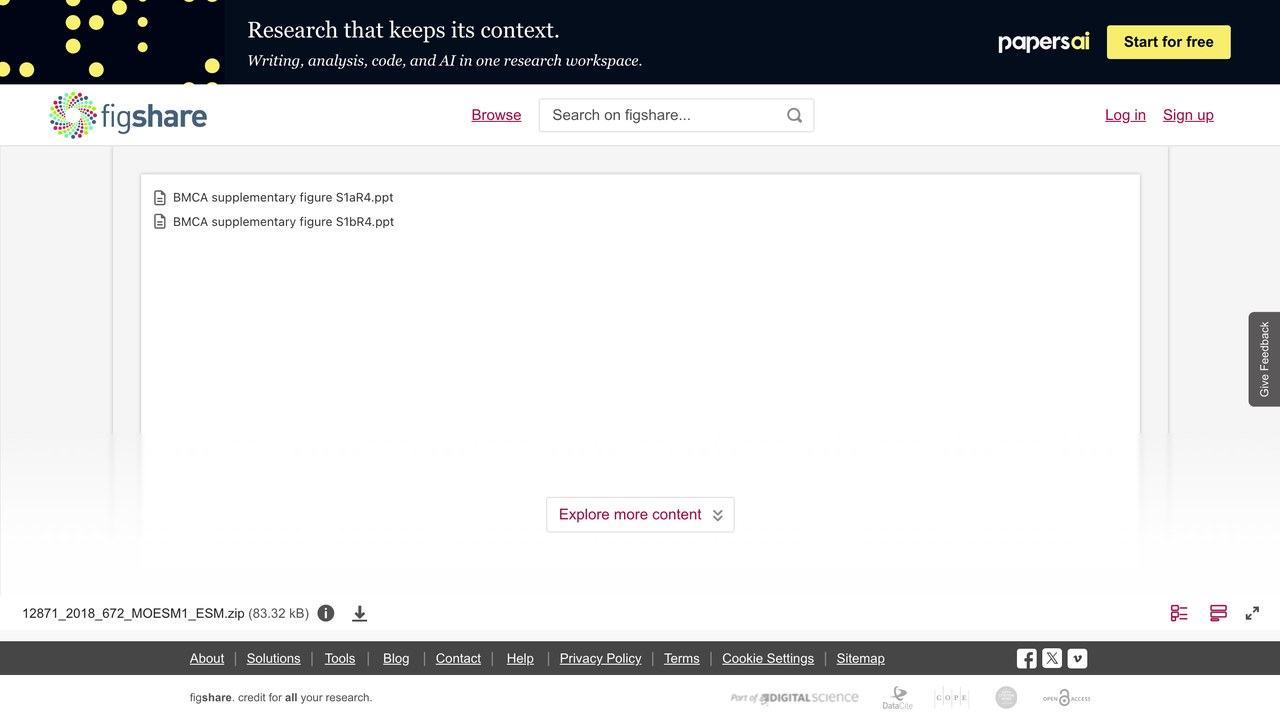Open the Tools footer link
Viewport: 1280px width, 720px height.
coord(340,658)
